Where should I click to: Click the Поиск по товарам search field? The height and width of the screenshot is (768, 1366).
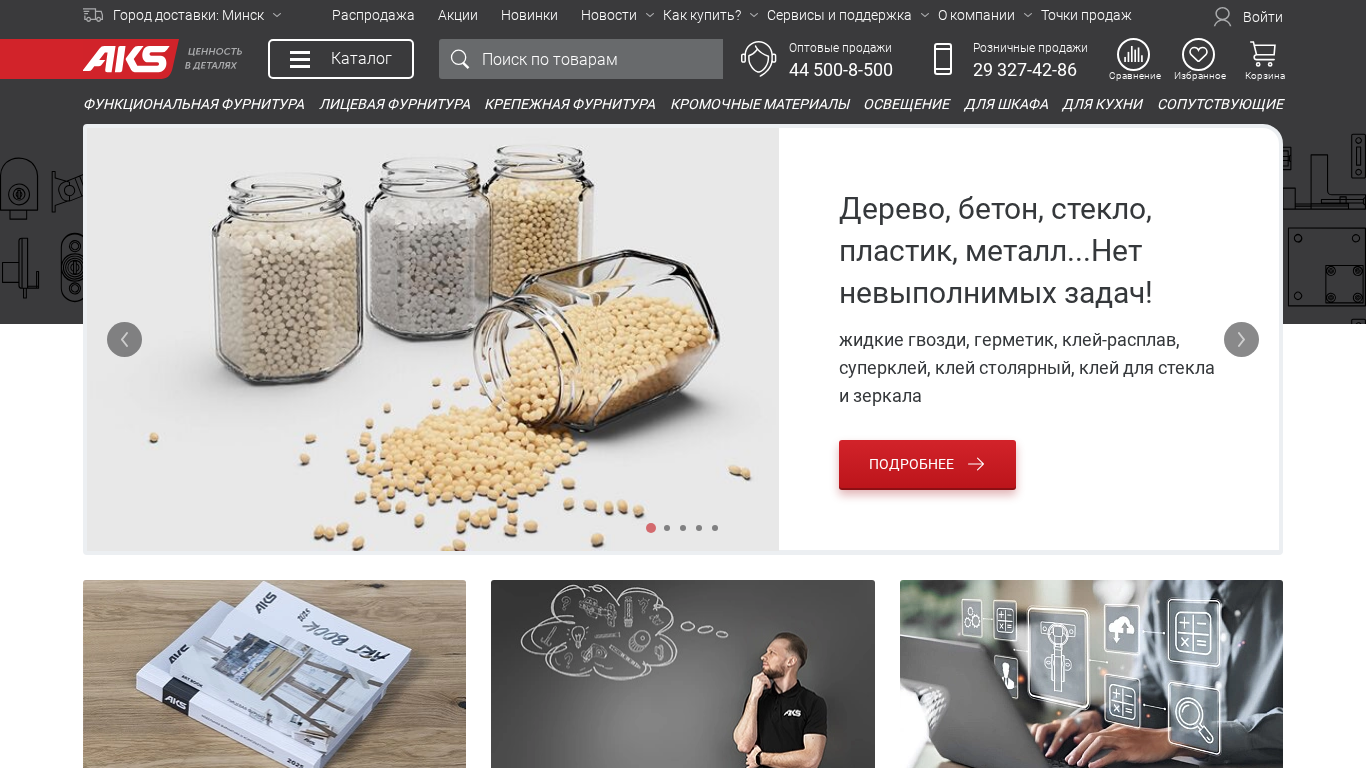[581, 59]
